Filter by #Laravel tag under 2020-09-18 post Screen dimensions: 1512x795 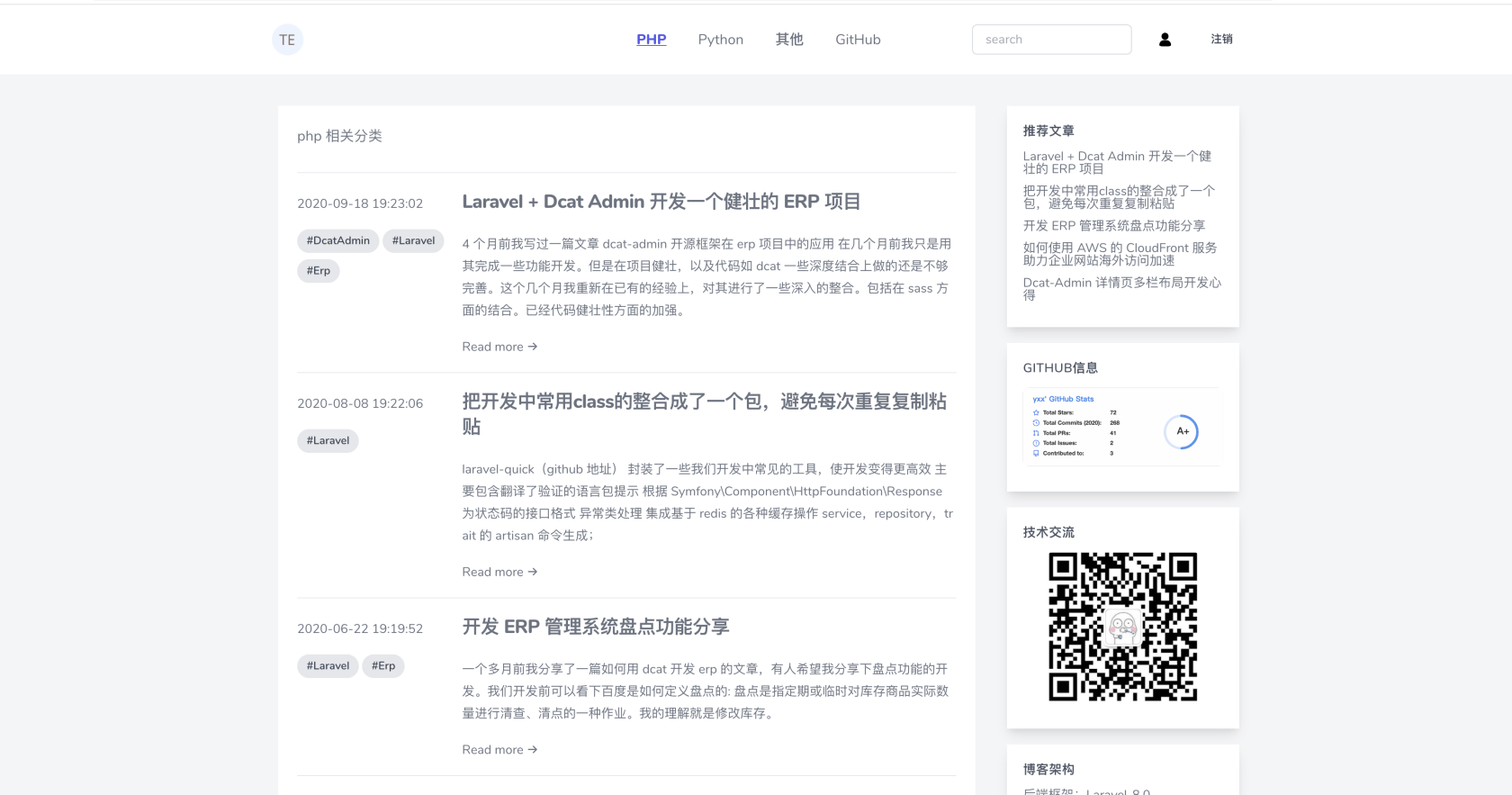413,240
